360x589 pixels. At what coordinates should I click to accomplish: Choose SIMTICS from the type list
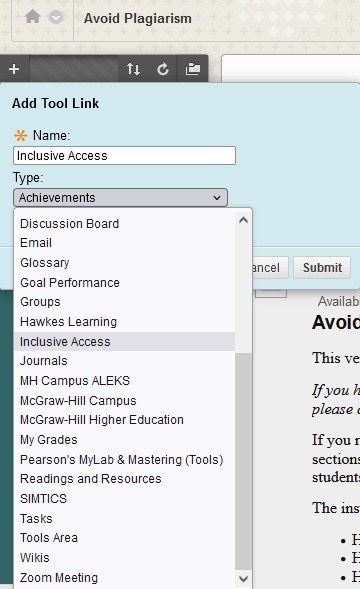pos(124,498)
